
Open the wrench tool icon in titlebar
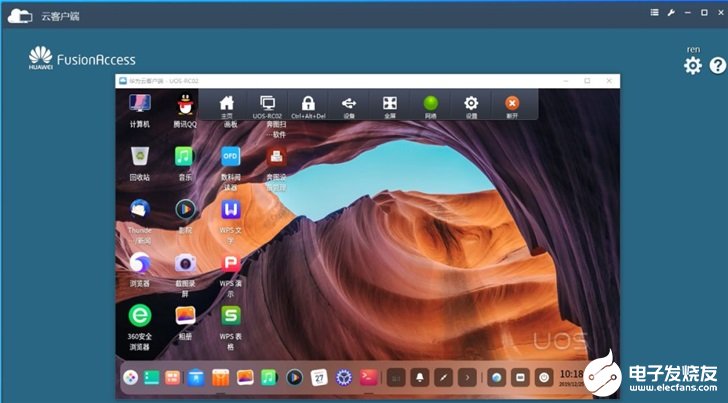pyautogui.click(x=671, y=13)
